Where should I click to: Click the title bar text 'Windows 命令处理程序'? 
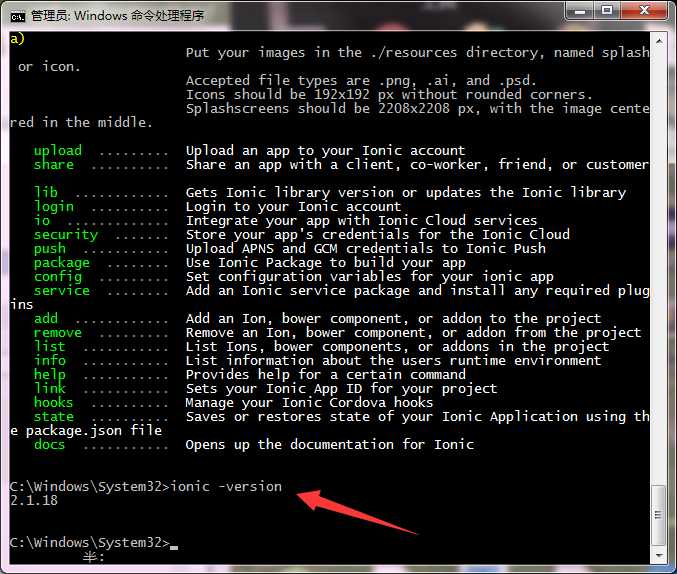coord(139,16)
